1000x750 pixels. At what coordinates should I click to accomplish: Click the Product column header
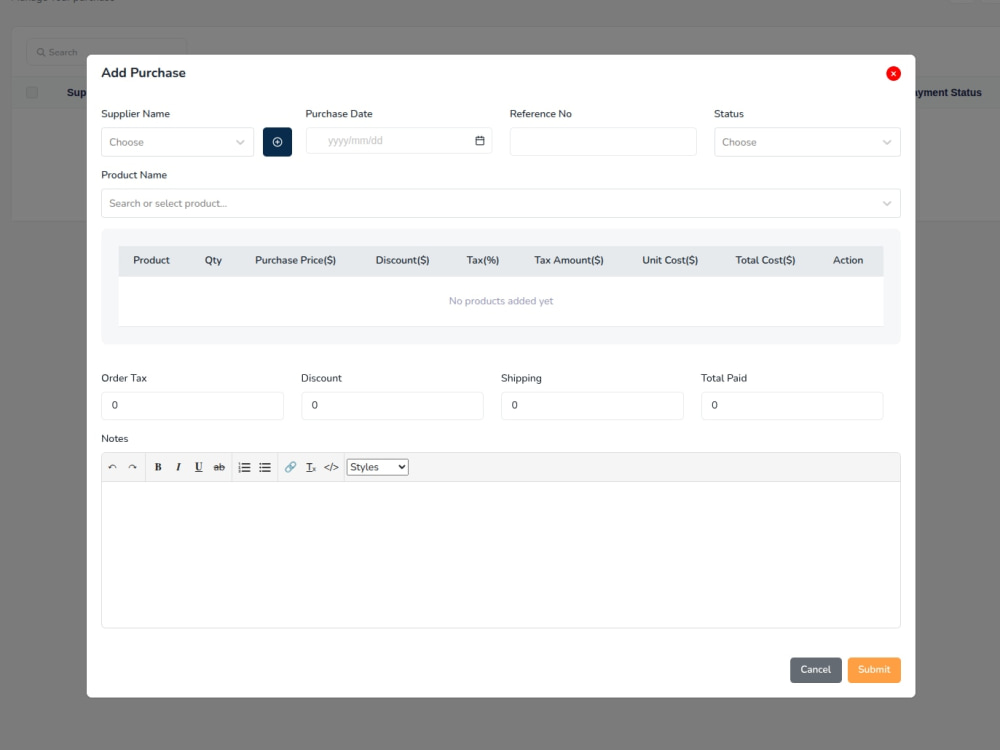pos(151,260)
